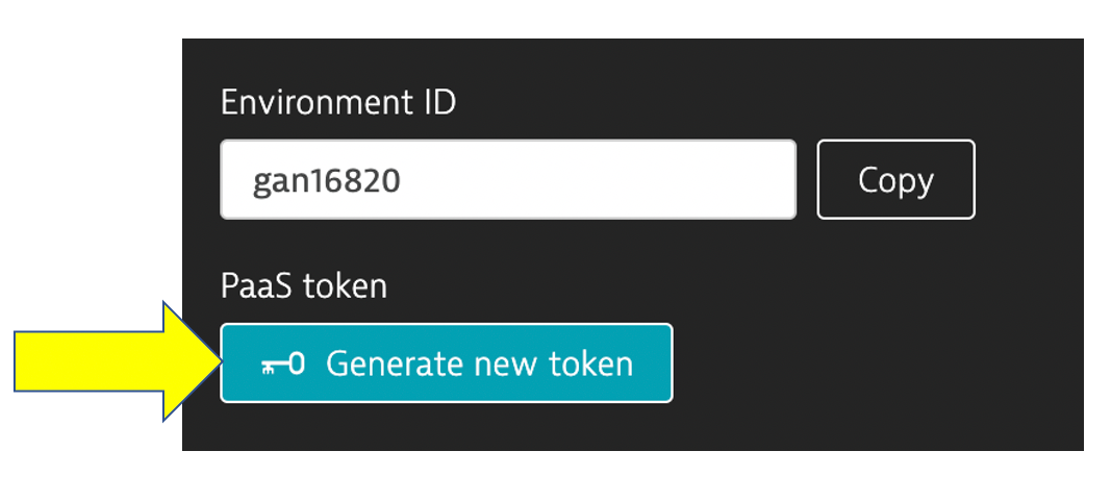
Task: Click the PaaS token label
Action: pyautogui.click(x=304, y=287)
